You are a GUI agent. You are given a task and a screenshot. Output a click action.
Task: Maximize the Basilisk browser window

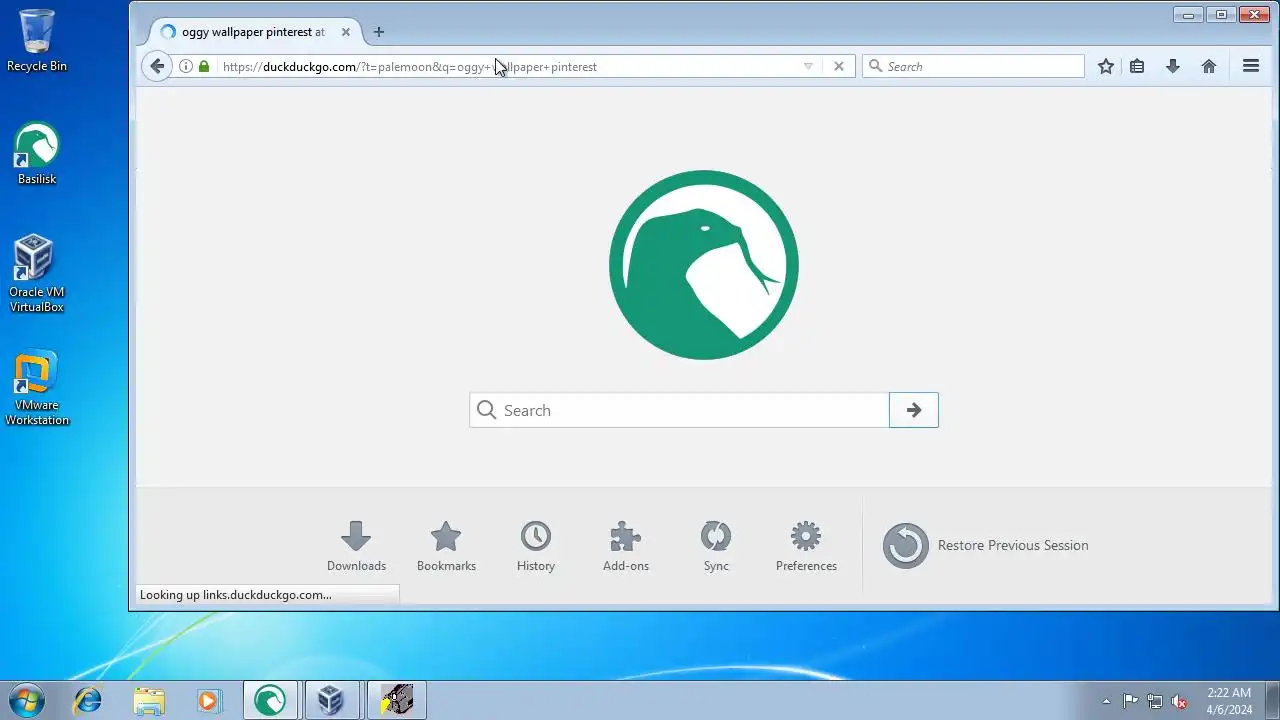[1221, 14]
